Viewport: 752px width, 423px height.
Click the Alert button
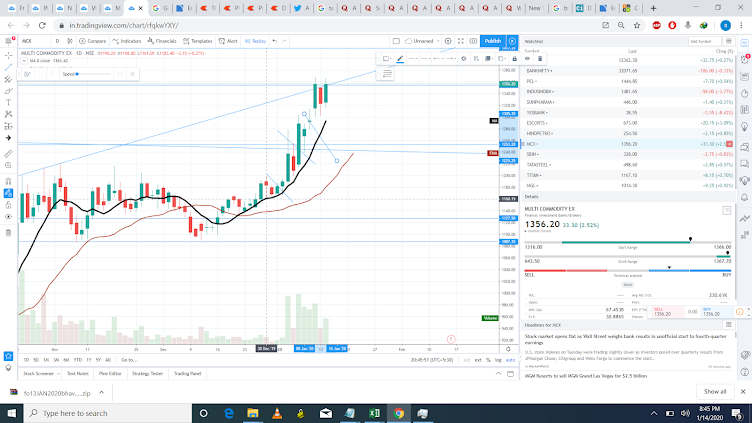tap(228, 41)
